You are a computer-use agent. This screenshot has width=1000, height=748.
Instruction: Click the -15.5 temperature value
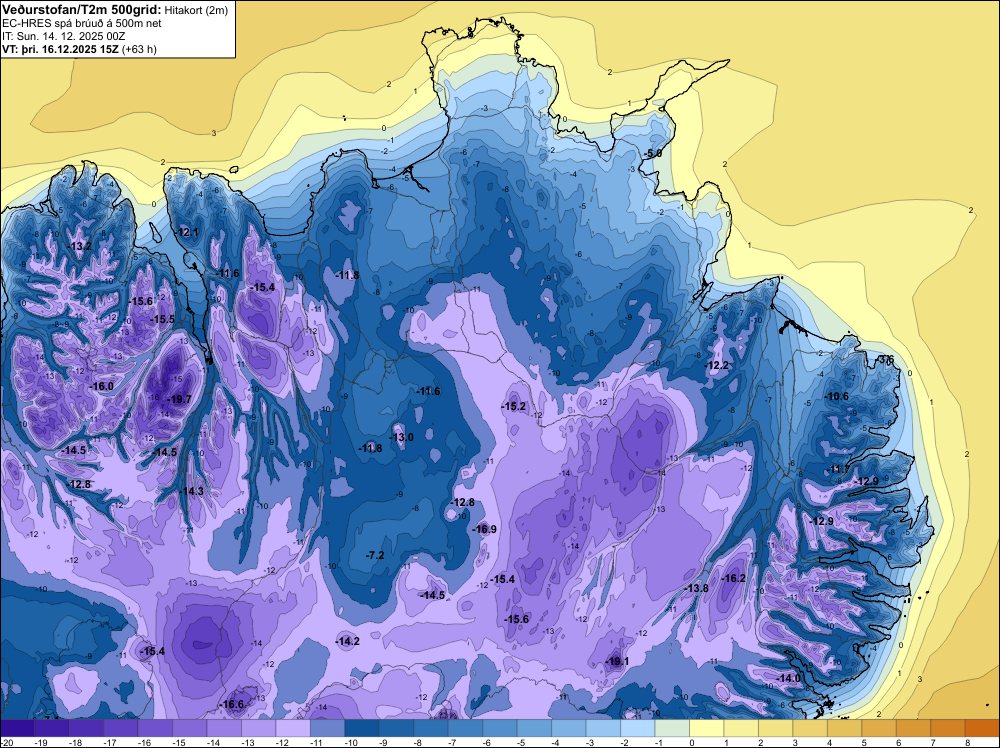tap(163, 319)
